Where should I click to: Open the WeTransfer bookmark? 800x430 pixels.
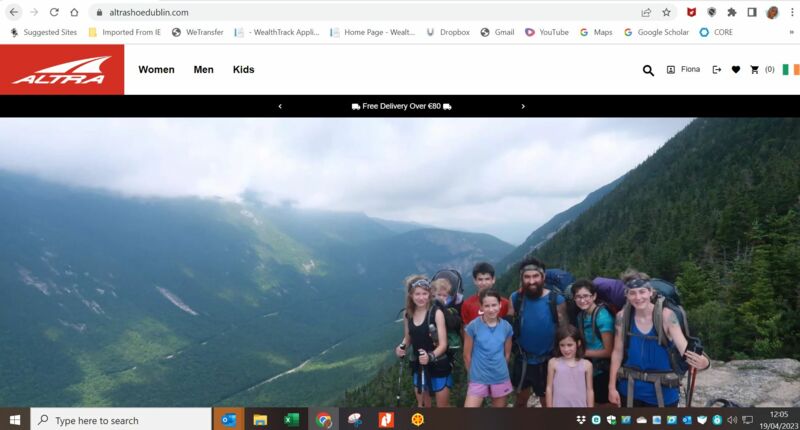197,32
